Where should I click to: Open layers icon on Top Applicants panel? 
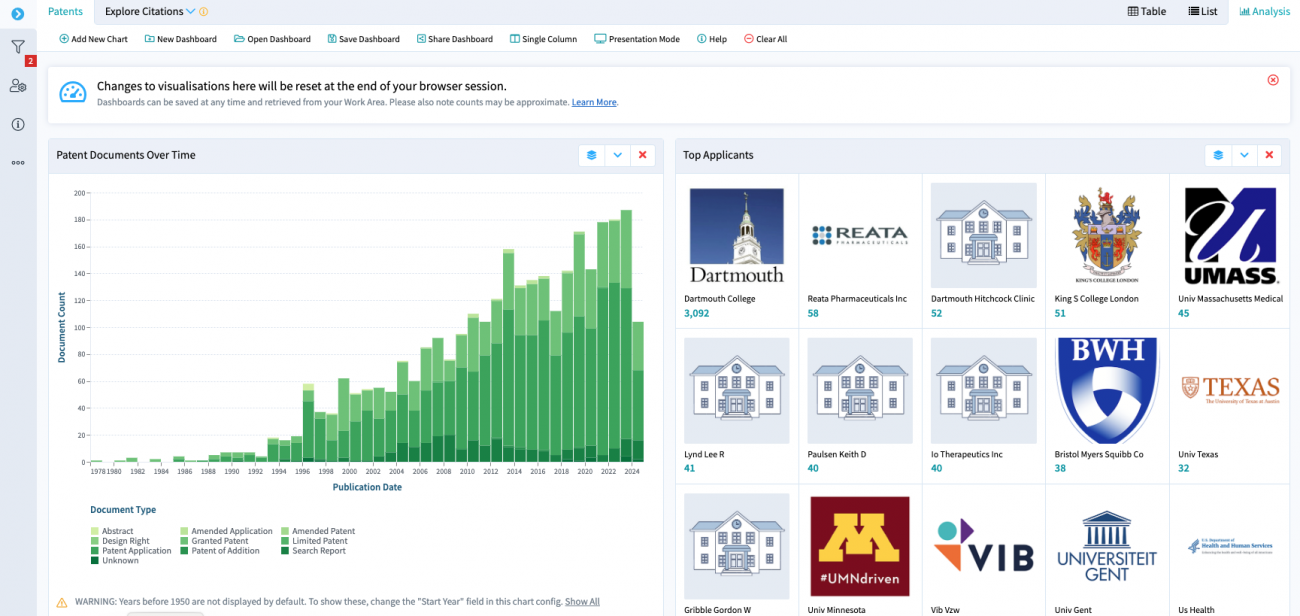click(1218, 155)
